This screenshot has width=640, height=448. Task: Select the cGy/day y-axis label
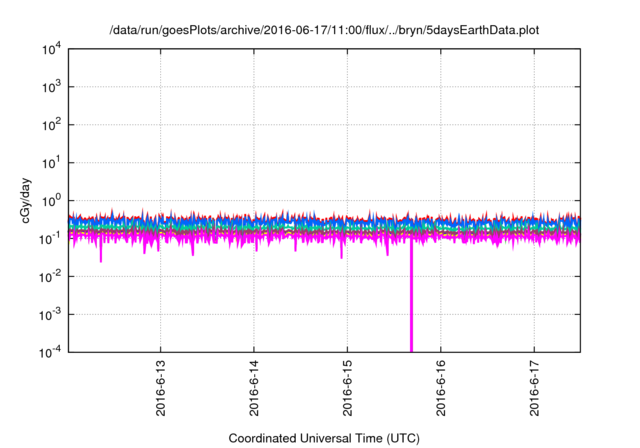[25, 200]
